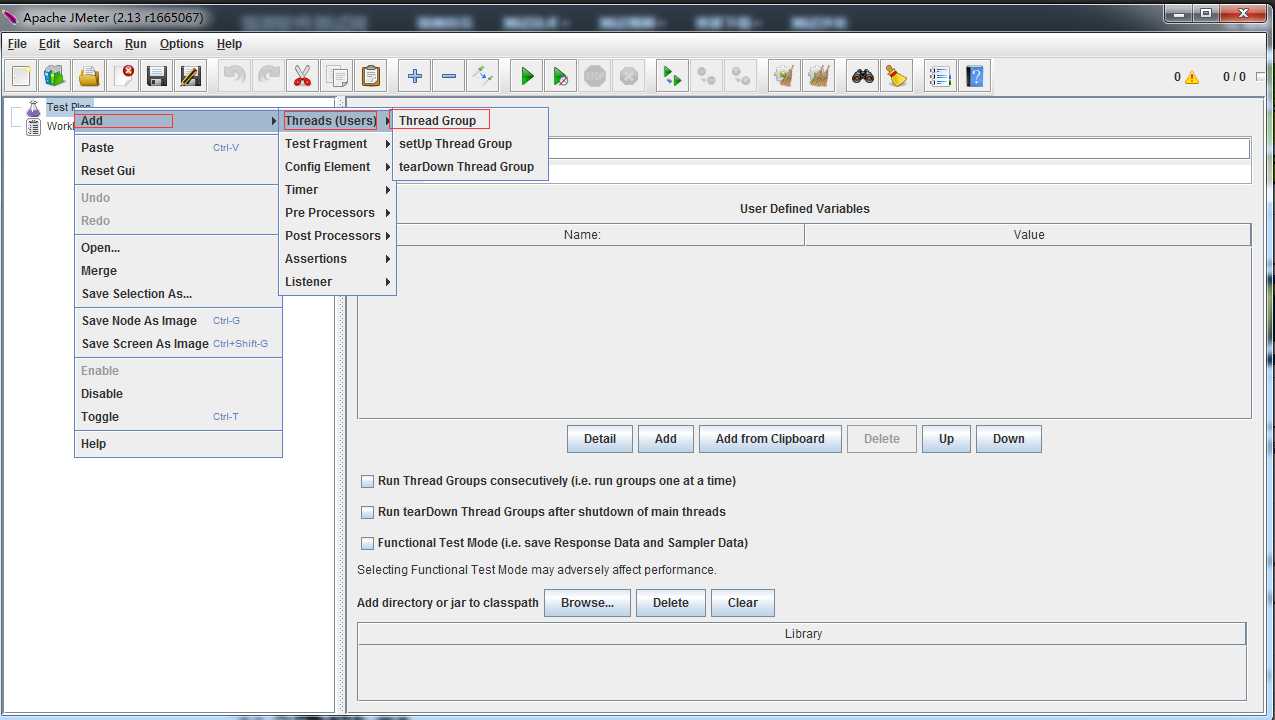Click the warning triangle error counter

tap(1191, 77)
